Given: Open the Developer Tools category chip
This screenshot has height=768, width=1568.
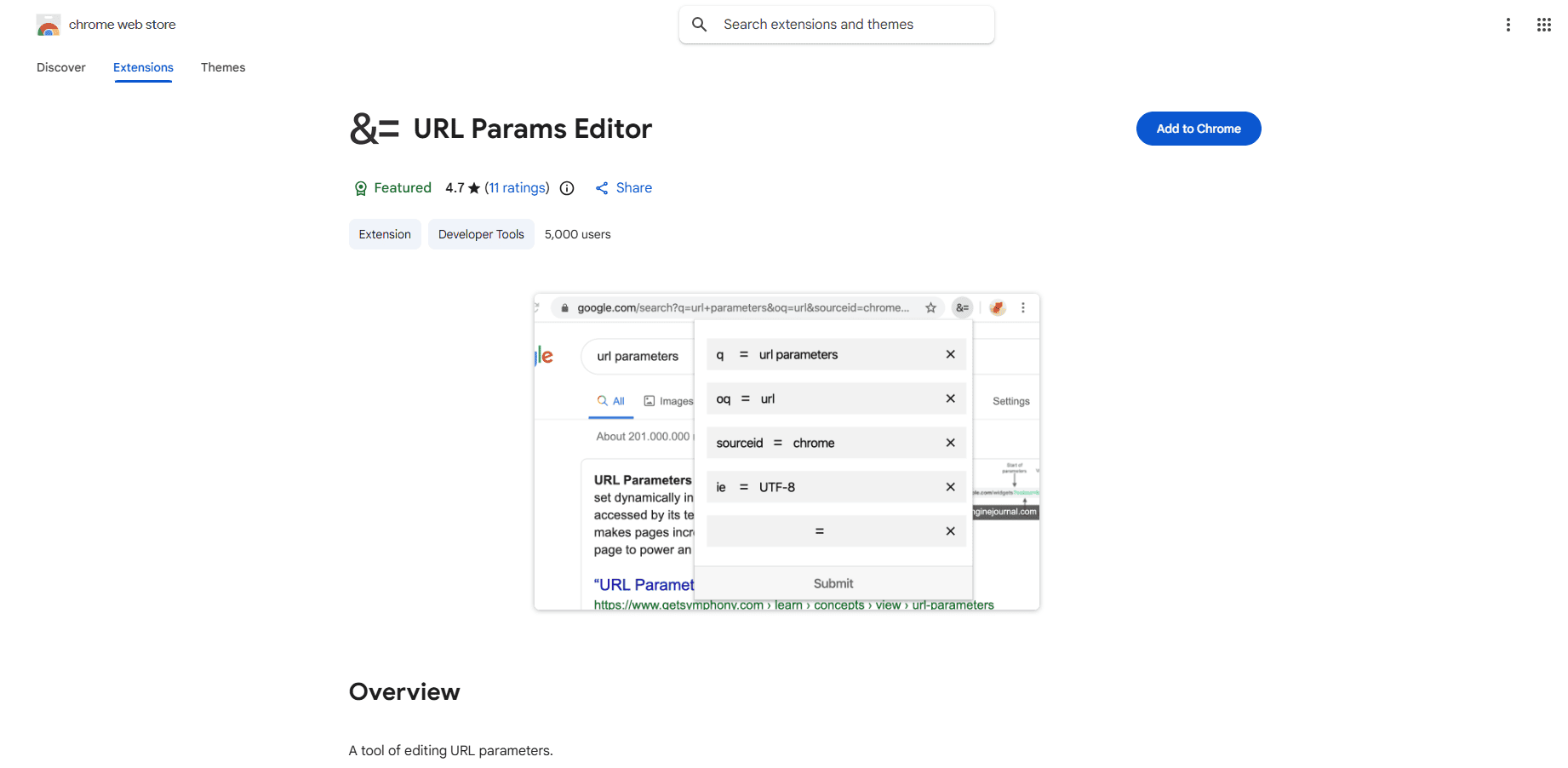Looking at the screenshot, I should click(481, 234).
